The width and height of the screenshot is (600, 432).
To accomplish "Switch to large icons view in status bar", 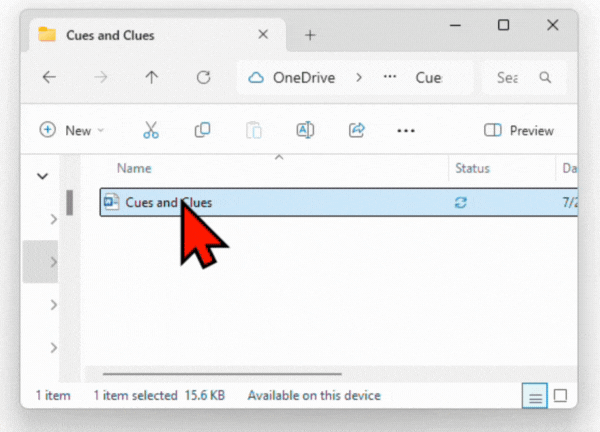I will point(560,396).
